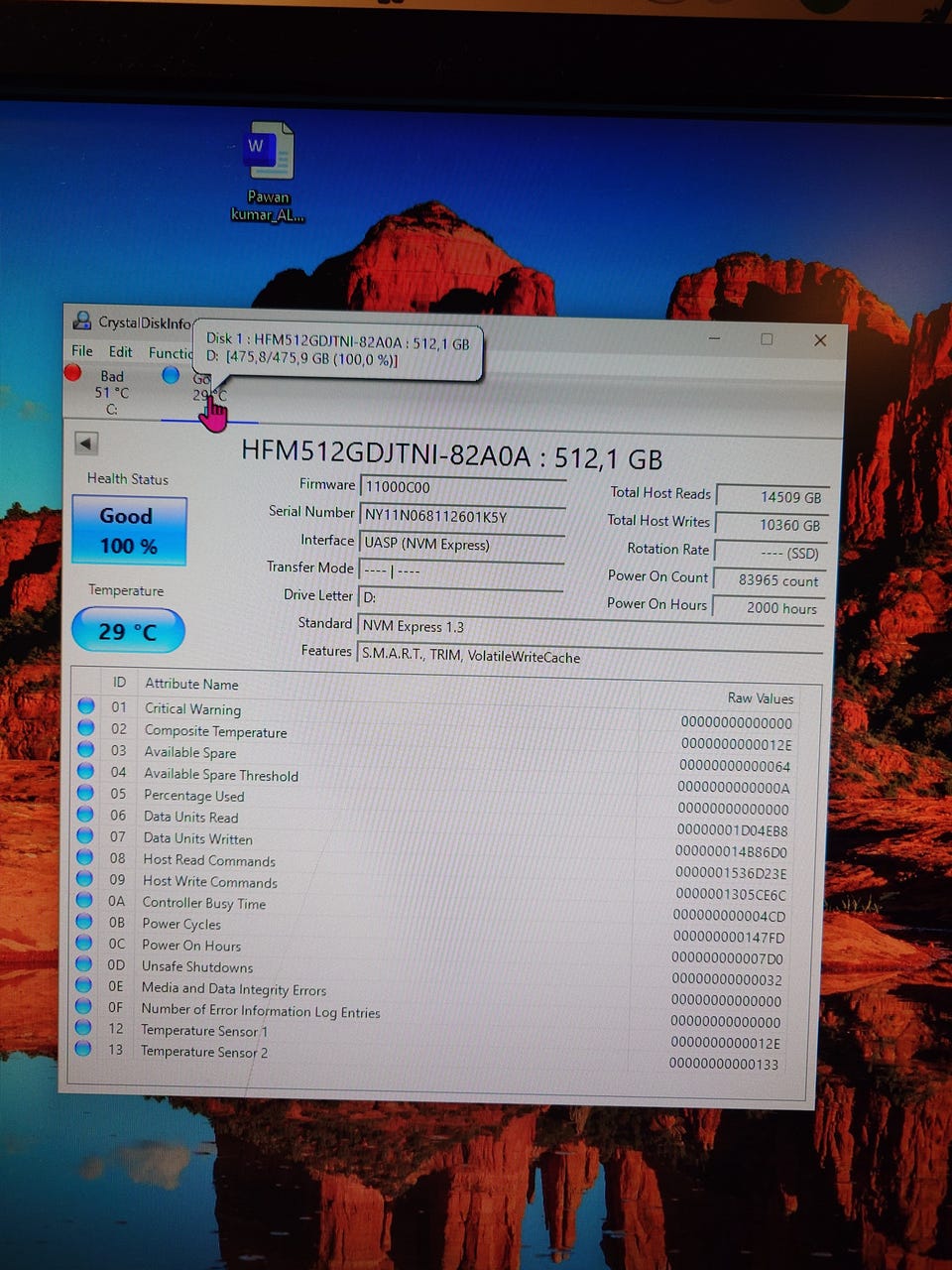Image resolution: width=952 pixels, height=1270 pixels.
Task: Click the 29 °C temperature button
Action: click(x=128, y=631)
